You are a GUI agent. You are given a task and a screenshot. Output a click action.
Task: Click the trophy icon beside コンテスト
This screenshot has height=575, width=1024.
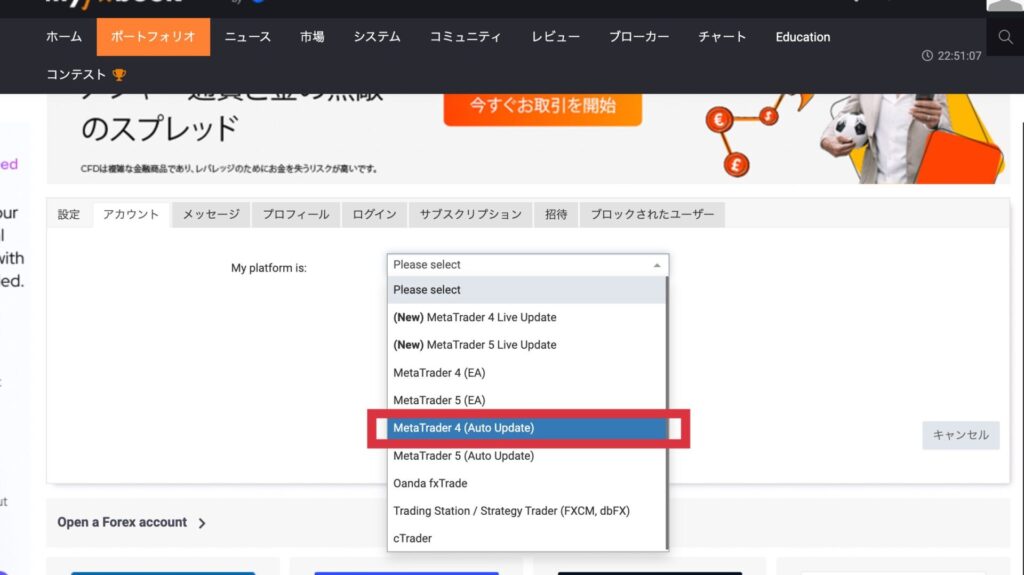[x=119, y=74]
